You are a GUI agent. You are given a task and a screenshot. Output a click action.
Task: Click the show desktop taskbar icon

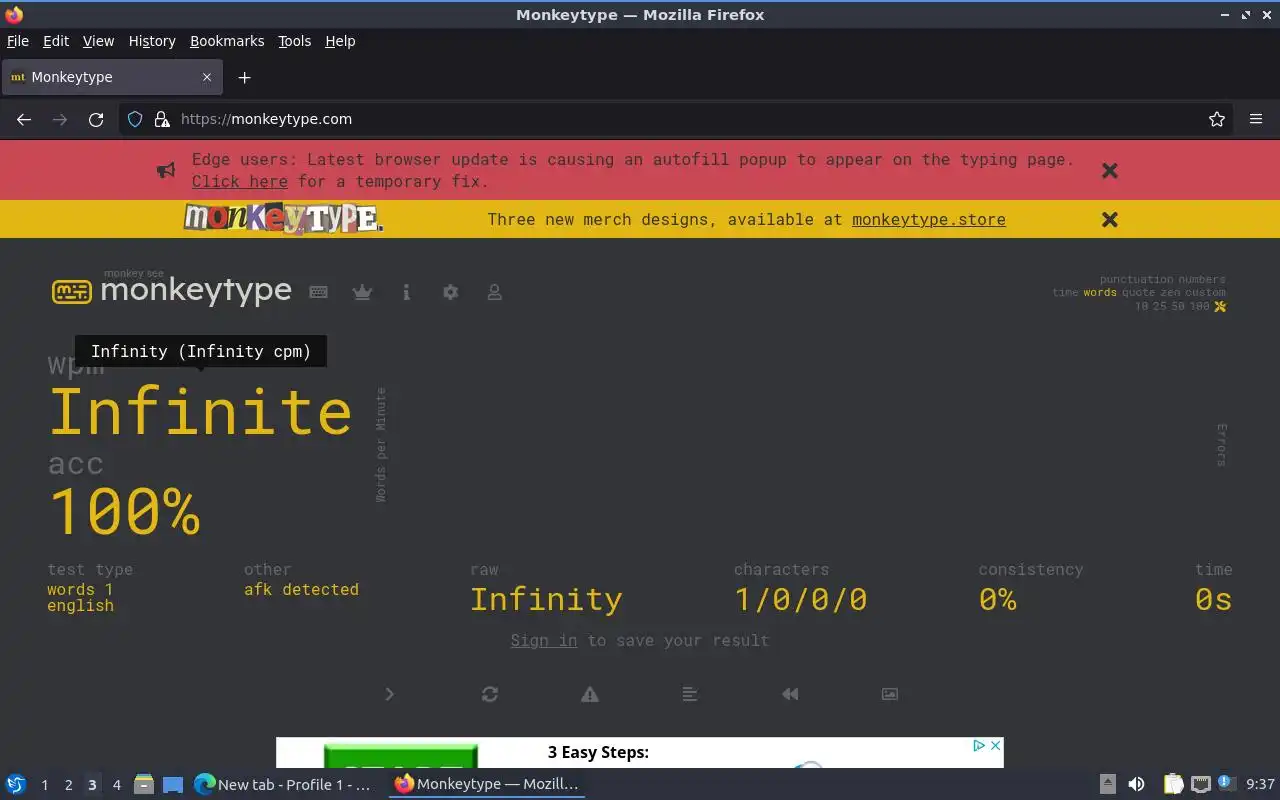click(173, 785)
